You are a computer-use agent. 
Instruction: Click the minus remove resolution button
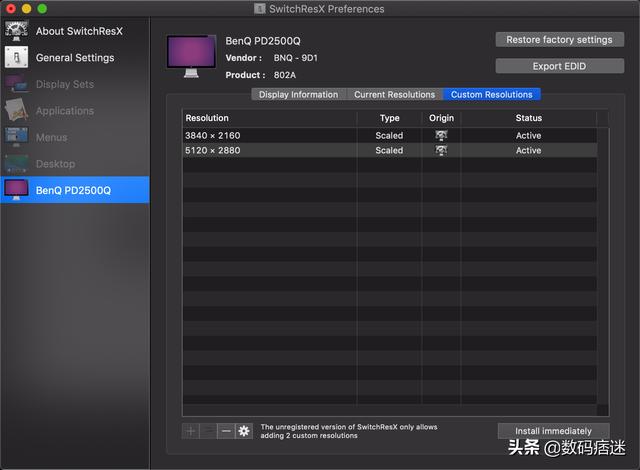pos(226,431)
